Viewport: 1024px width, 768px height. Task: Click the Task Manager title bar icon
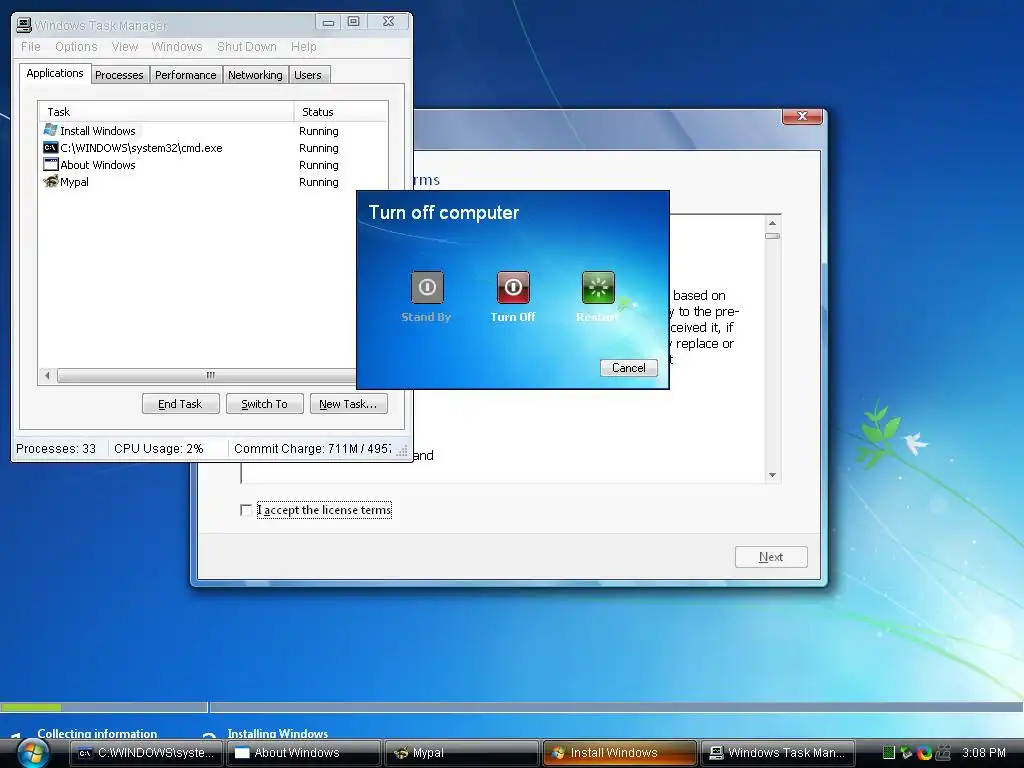[x=24, y=25]
